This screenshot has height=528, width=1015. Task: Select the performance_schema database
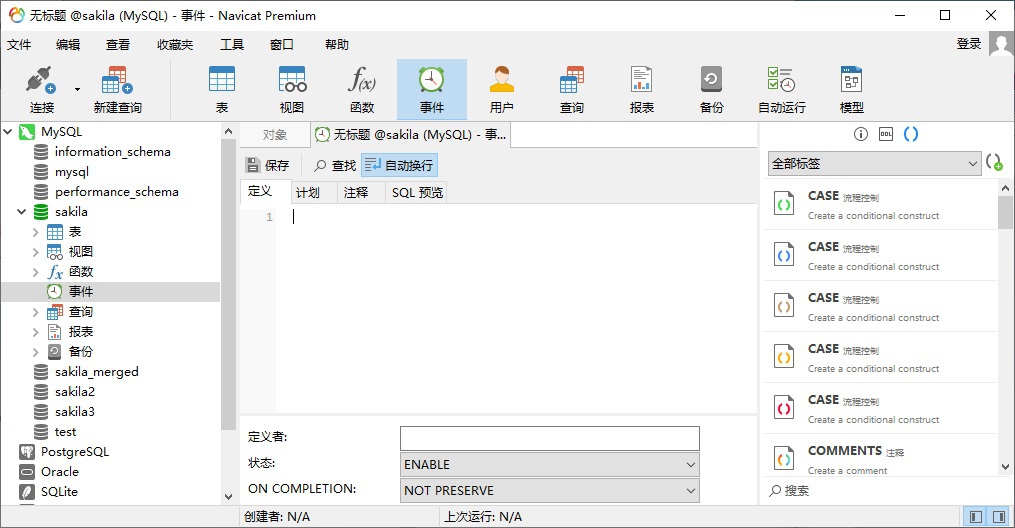pos(117,192)
